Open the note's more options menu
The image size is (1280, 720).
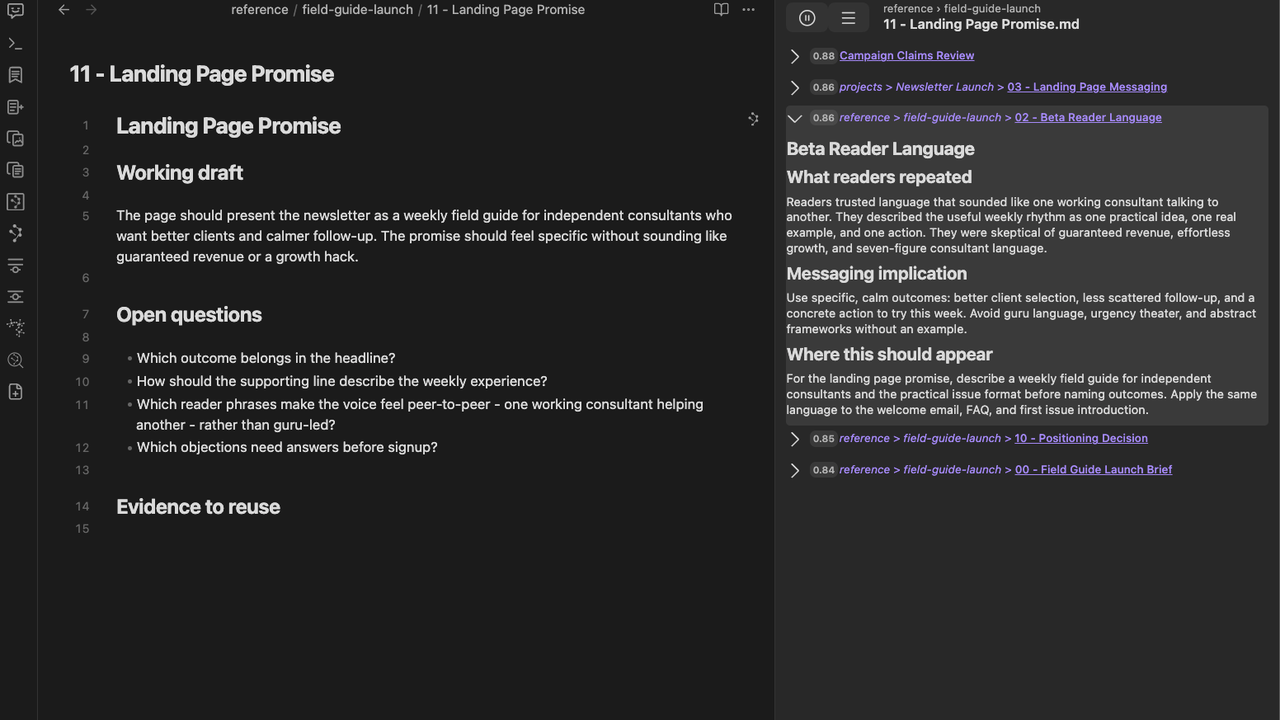748,10
